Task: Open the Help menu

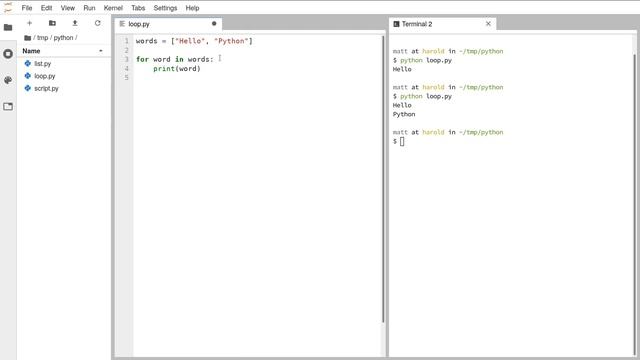Action: [192, 8]
